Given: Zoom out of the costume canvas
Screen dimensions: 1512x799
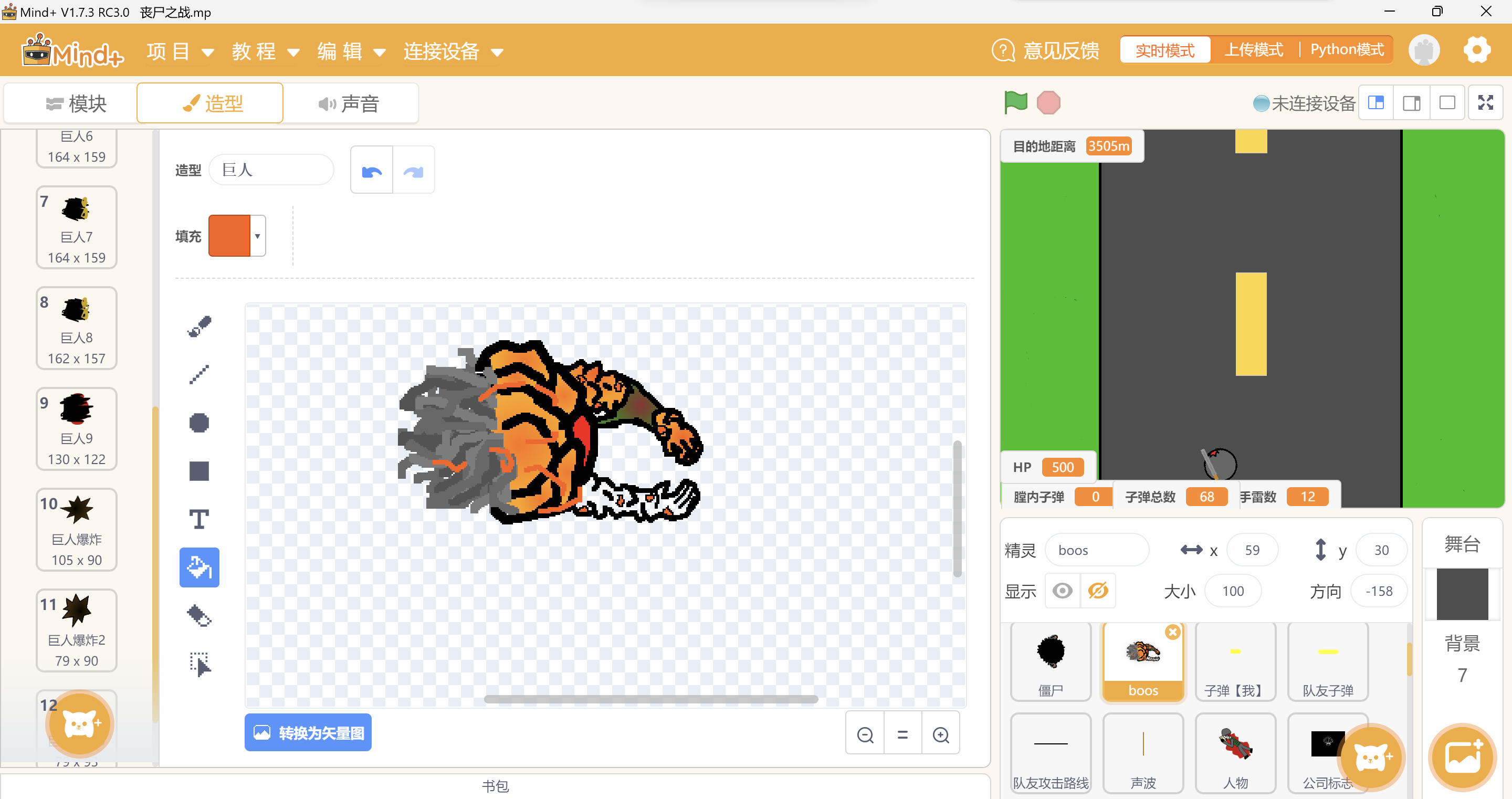Looking at the screenshot, I should click(x=865, y=734).
